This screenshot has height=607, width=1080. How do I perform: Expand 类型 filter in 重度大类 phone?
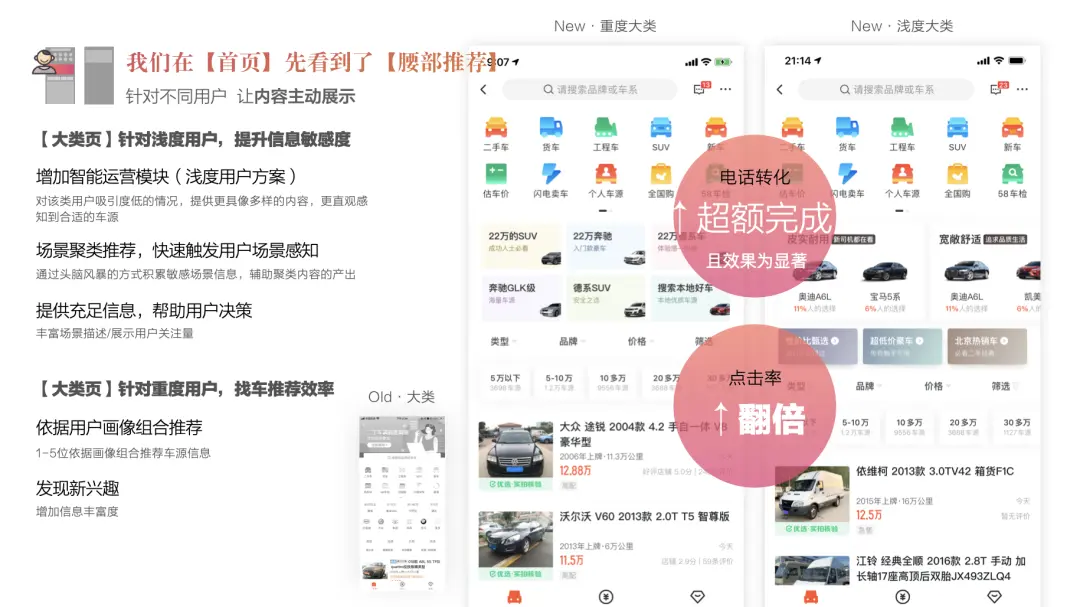503,341
